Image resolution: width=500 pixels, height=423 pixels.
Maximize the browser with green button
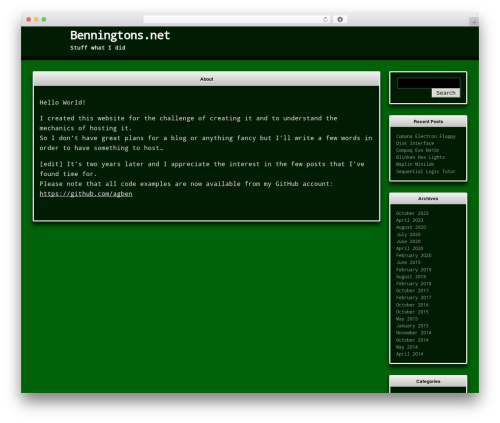pyautogui.click(x=44, y=19)
